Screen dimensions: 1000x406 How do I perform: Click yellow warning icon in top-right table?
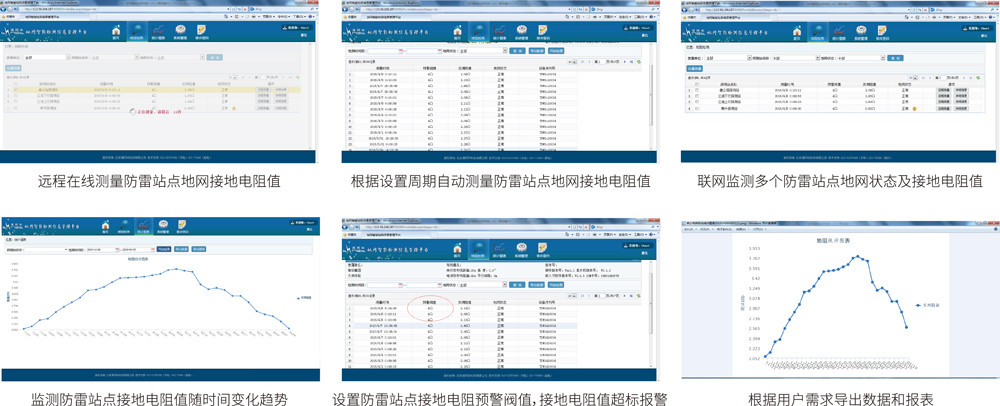pos(913,107)
